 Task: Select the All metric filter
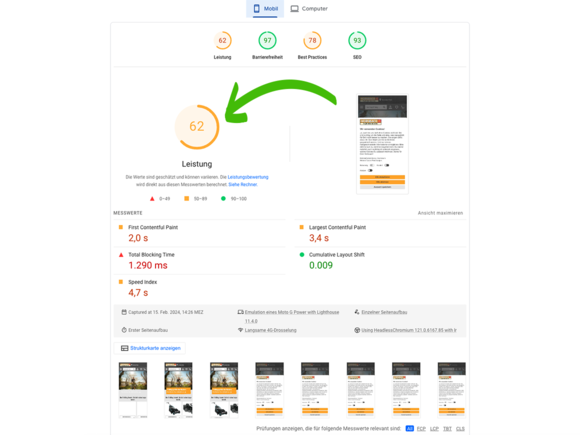tap(409, 428)
